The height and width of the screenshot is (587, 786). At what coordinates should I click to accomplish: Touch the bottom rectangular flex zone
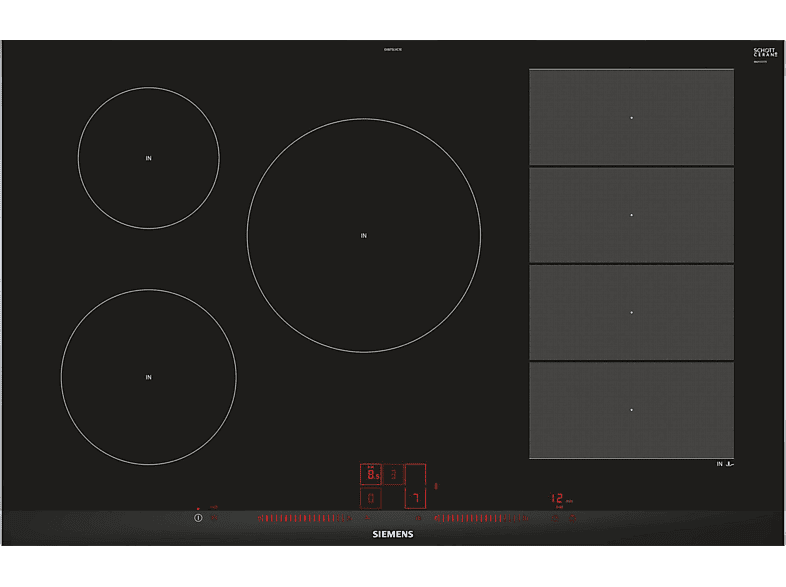pos(631,410)
